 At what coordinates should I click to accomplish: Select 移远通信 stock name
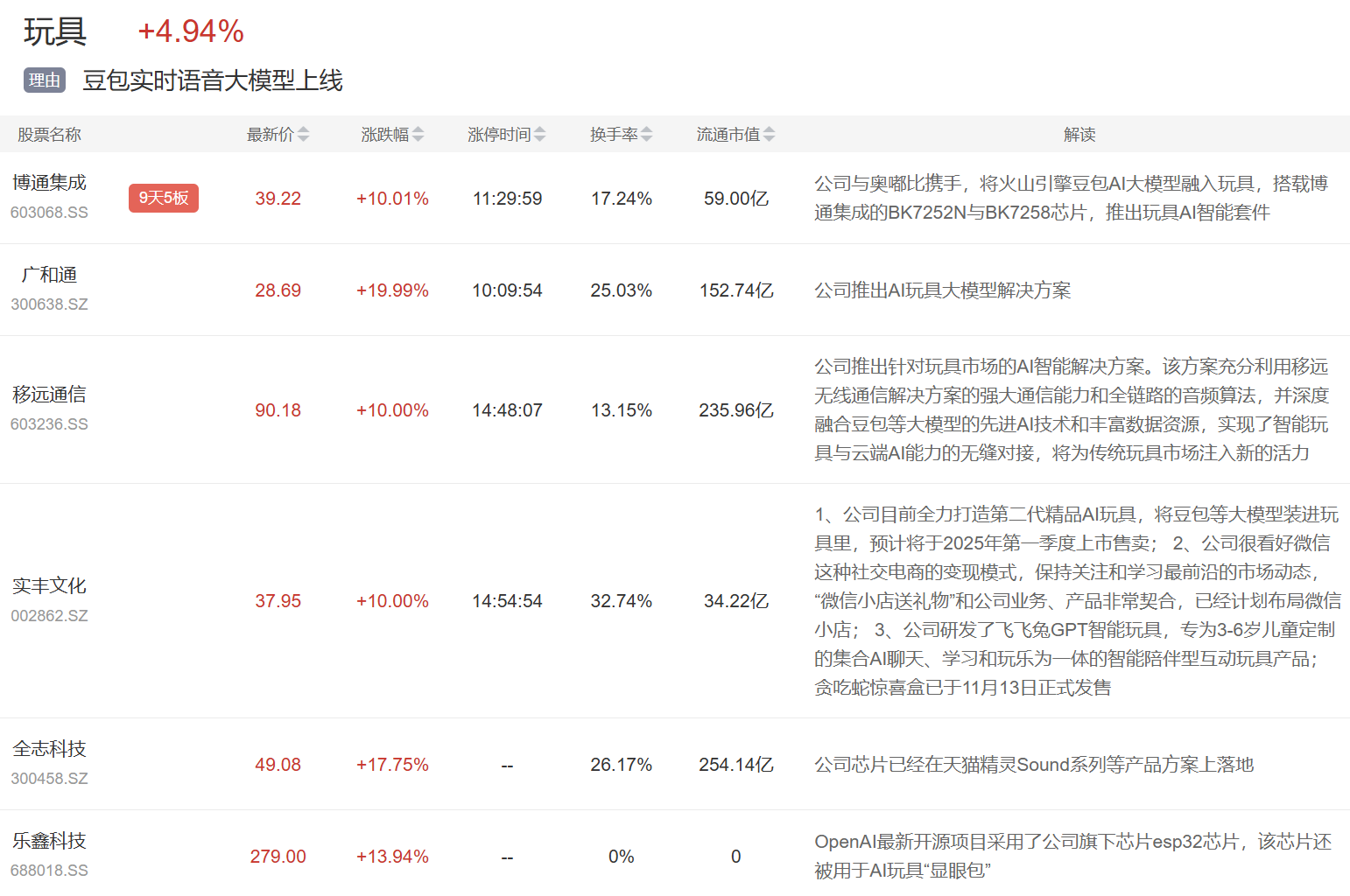pyautogui.click(x=49, y=395)
